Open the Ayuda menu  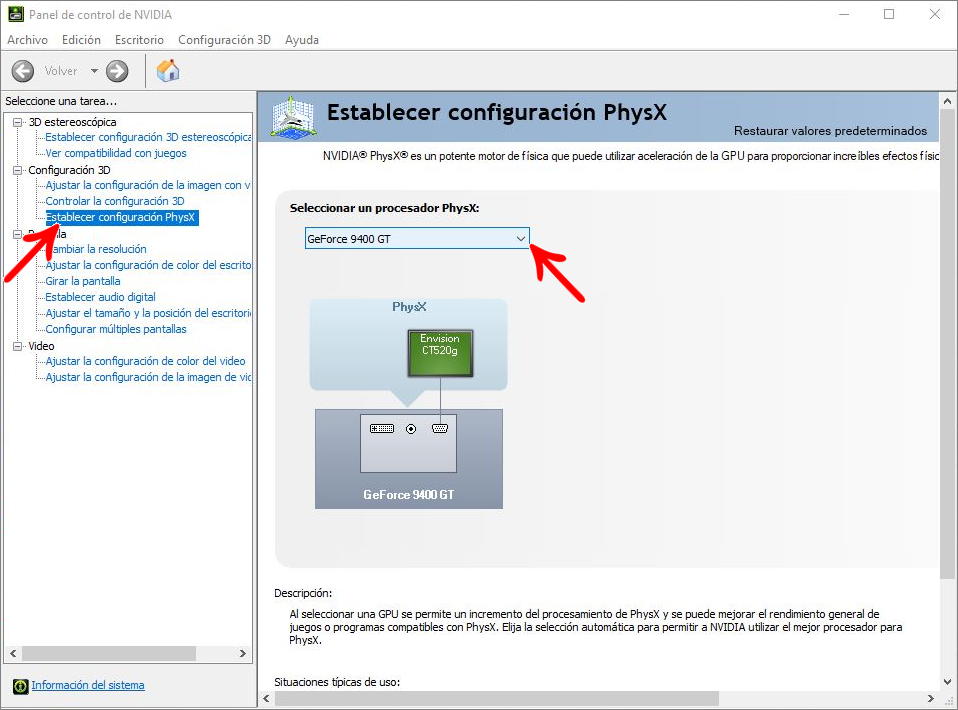(x=302, y=40)
